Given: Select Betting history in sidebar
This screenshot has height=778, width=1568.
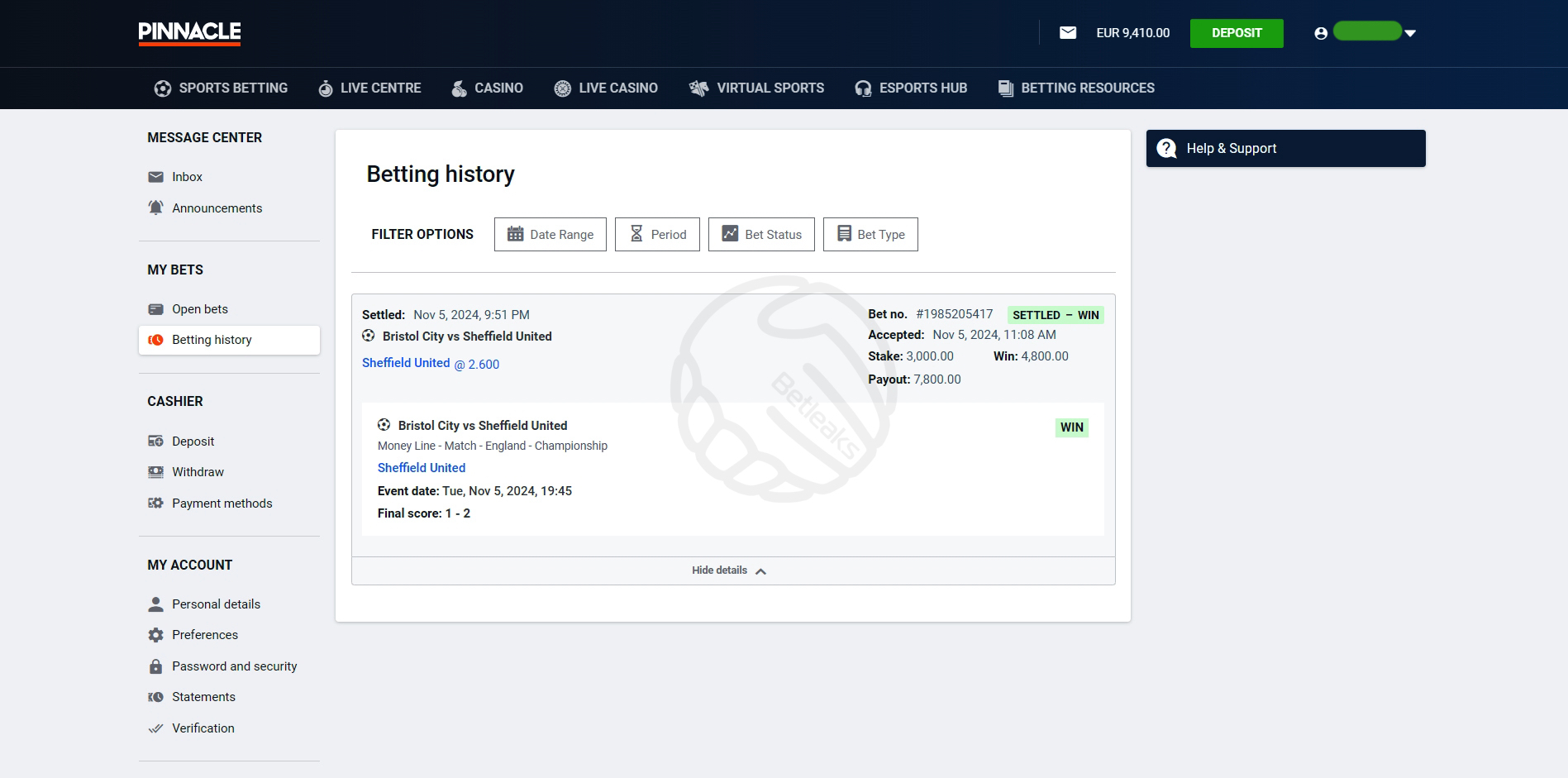Looking at the screenshot, I should 229,340.
